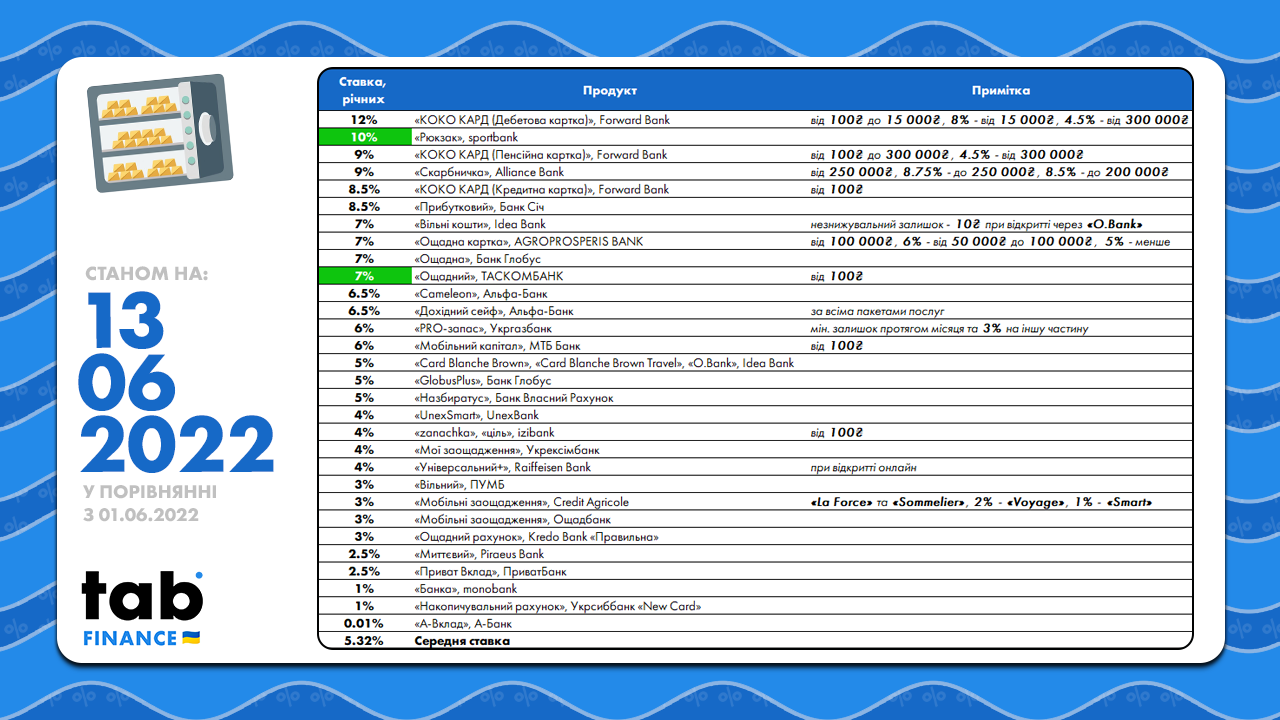This screenshot has height=720, width=1280.
Task: Click «Накопичувальний рахунок», Укрсиббанк «New Card»
Action: coord(557,606)
